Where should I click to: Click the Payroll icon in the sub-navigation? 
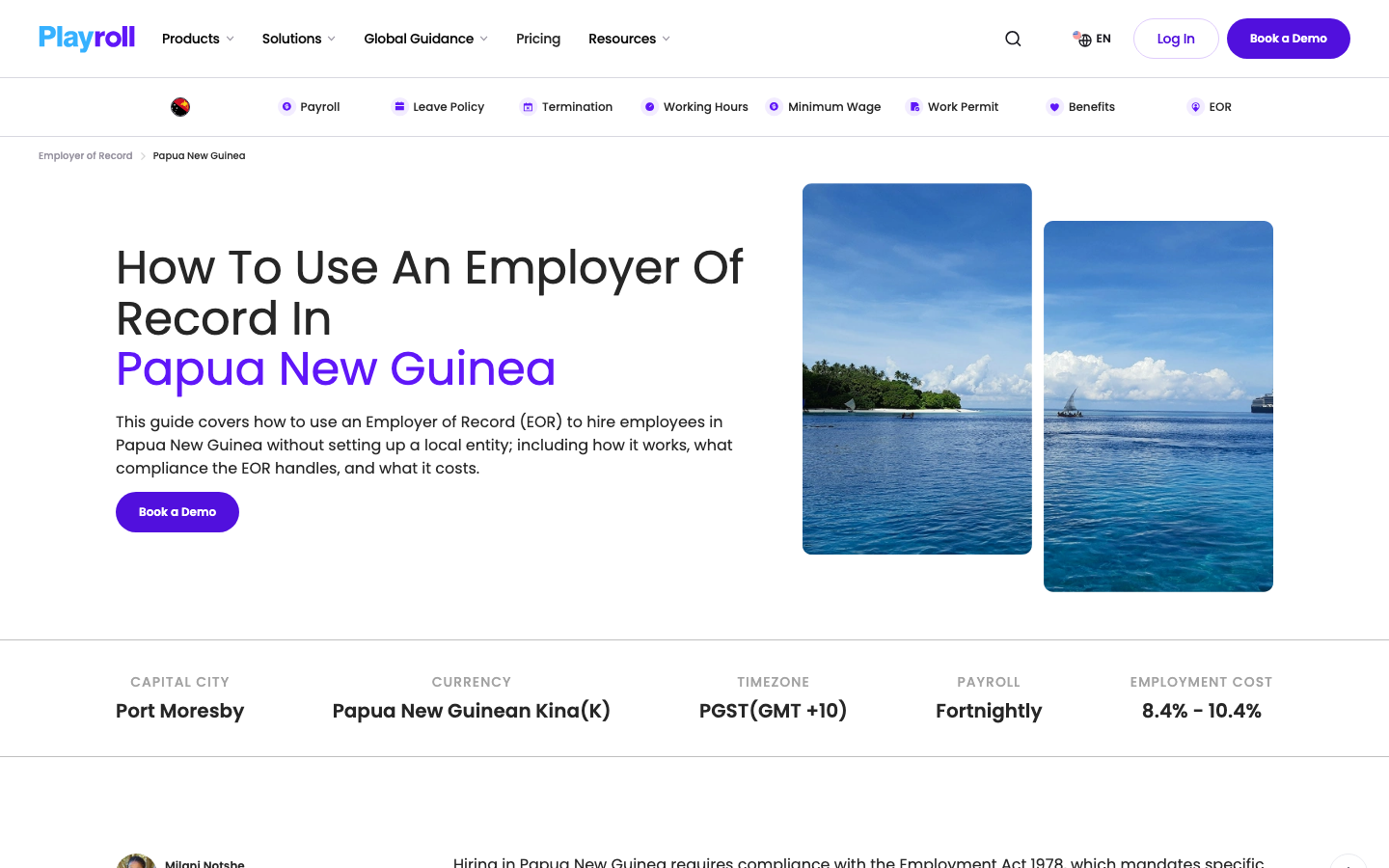(286, 107)
